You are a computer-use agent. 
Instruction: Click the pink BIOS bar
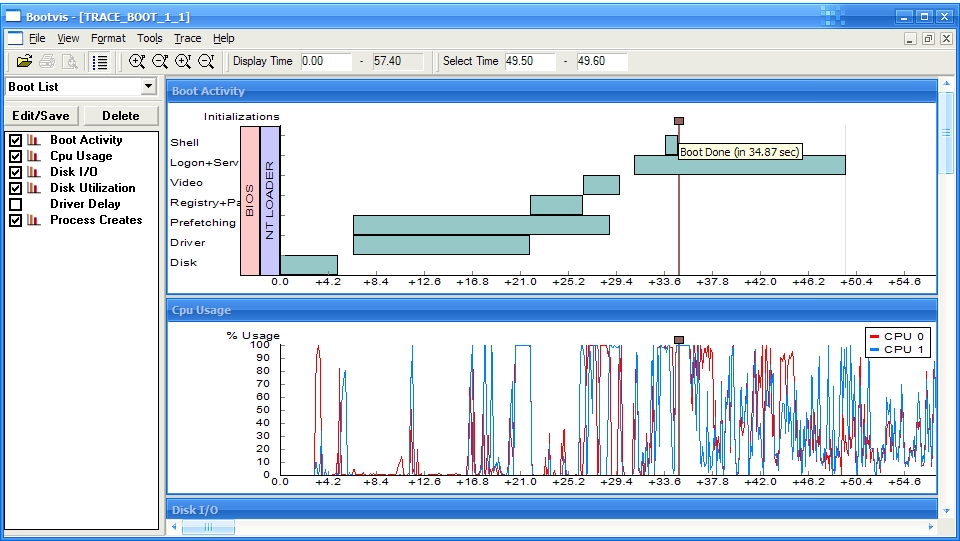[250, 201]
